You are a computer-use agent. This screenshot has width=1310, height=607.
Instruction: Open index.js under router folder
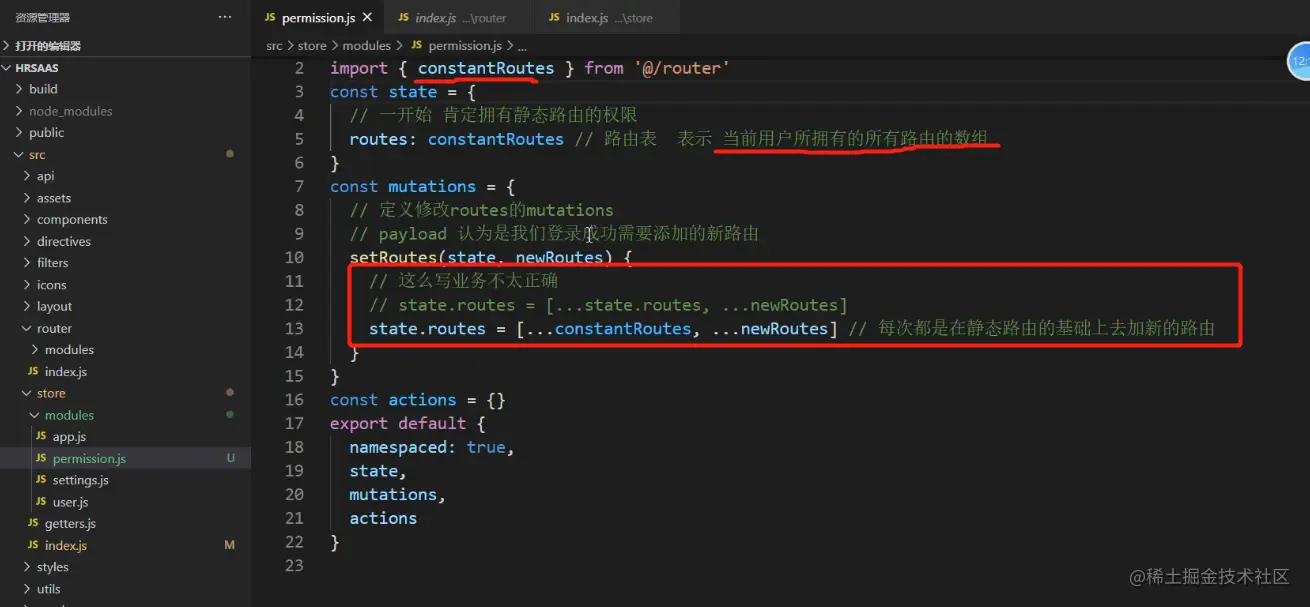coord(125,372)
